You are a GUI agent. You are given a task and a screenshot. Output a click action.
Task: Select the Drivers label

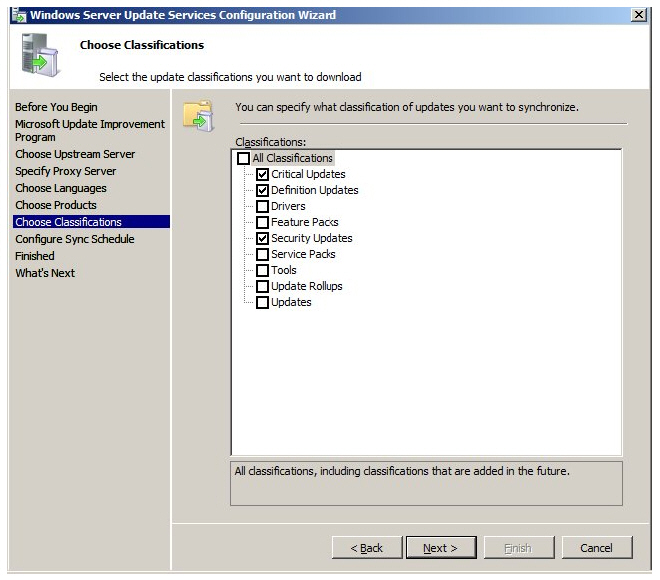[288, 206]
